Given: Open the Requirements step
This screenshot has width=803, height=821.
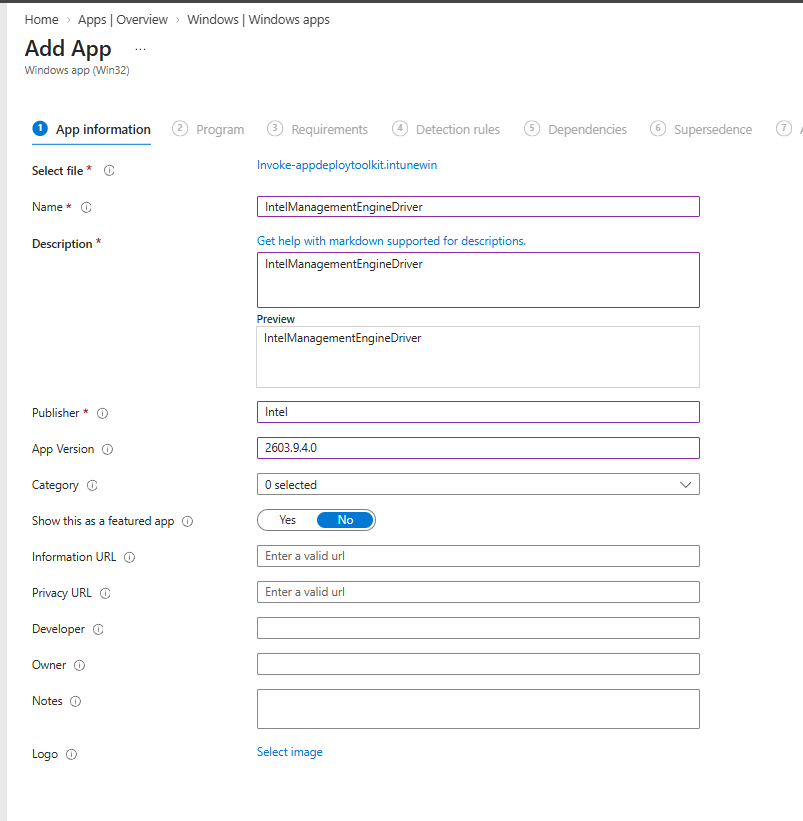Looking at the screenshot, I should point(317,129).
